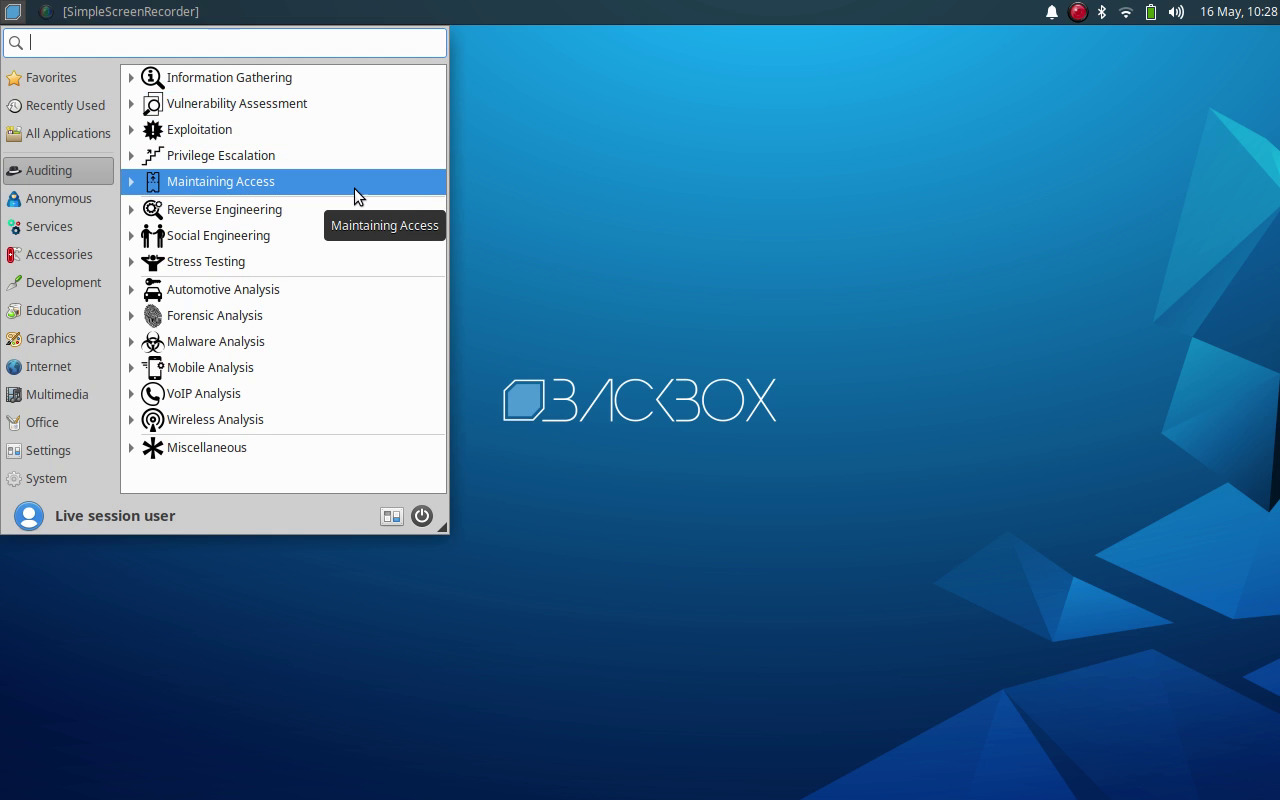
Task: Open the notifications bell in the panel
Action: pyautogui.click(x=1052, y=12)
